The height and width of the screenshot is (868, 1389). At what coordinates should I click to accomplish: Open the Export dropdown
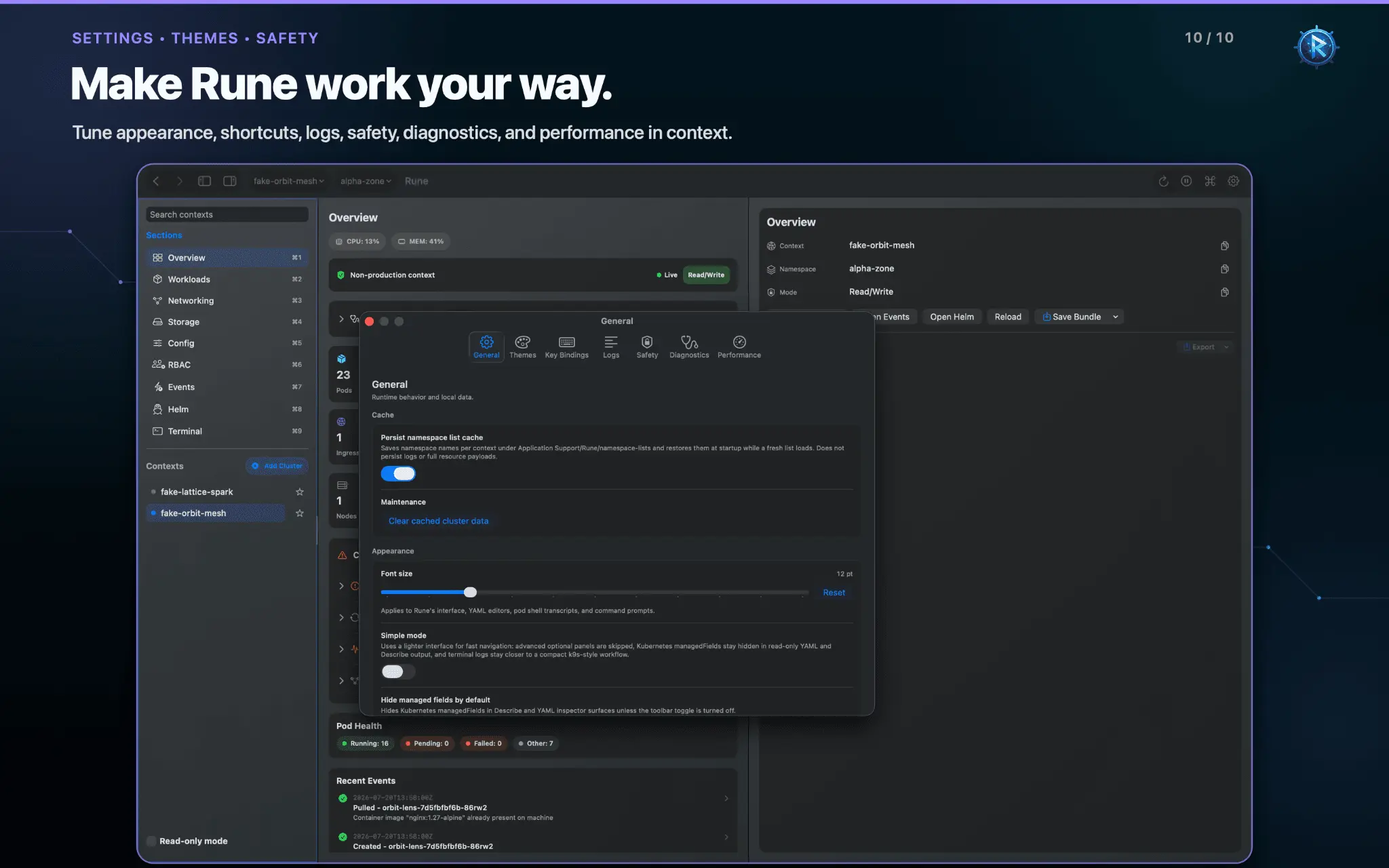click(1205, 347)
